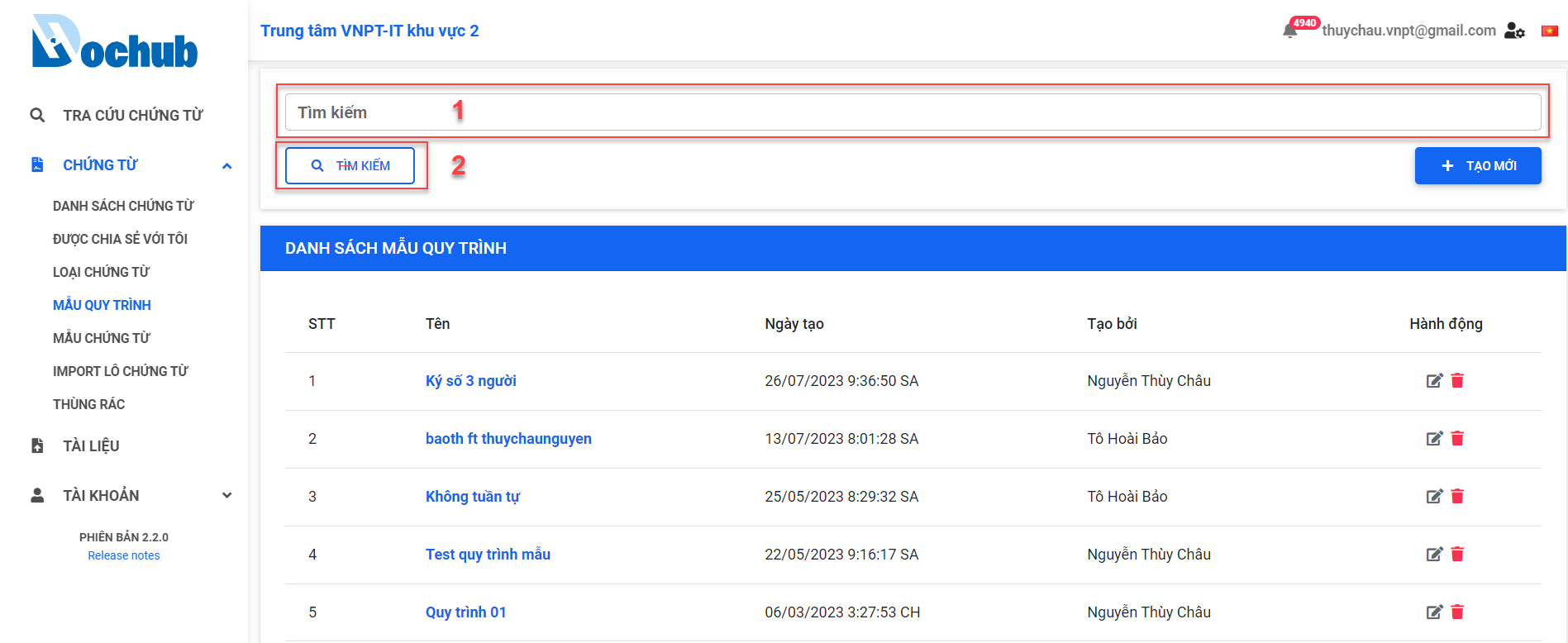Click the 'Trung tâm VNPT-IT khu vực 2' title
1568x643 pixels.
tap(369, 31)
